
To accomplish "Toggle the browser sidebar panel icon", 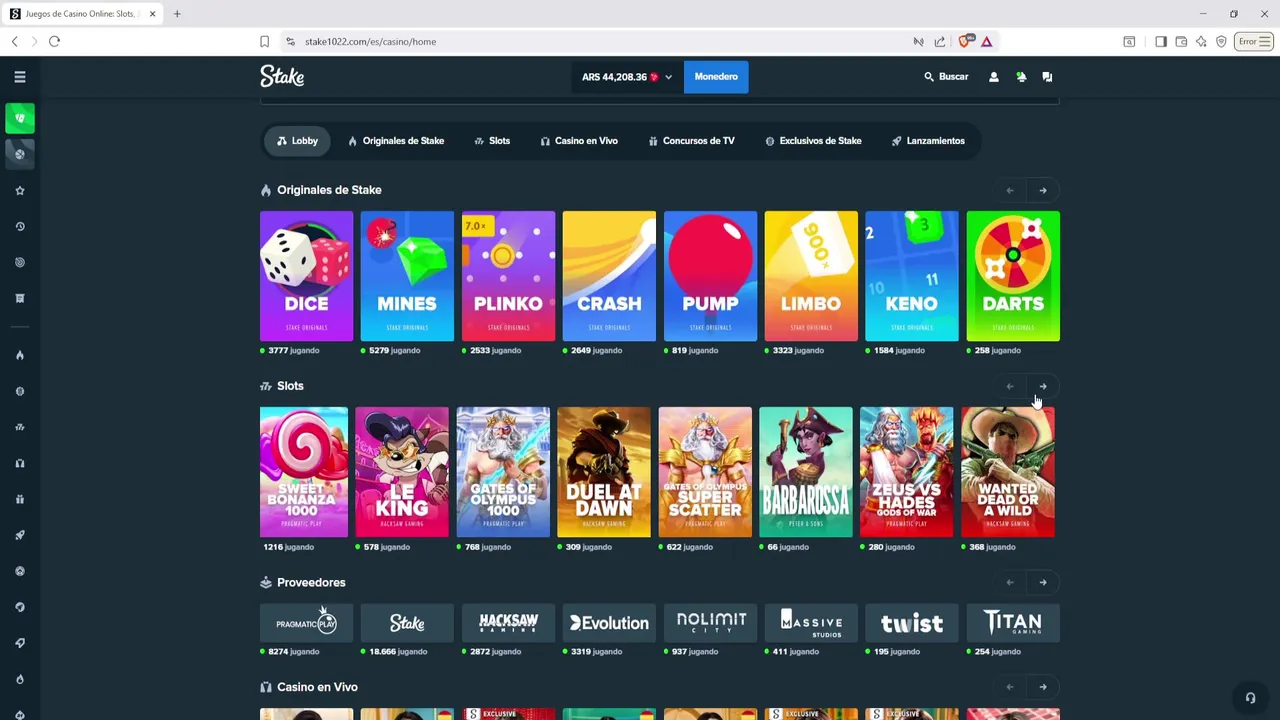I will [1161, 41].
